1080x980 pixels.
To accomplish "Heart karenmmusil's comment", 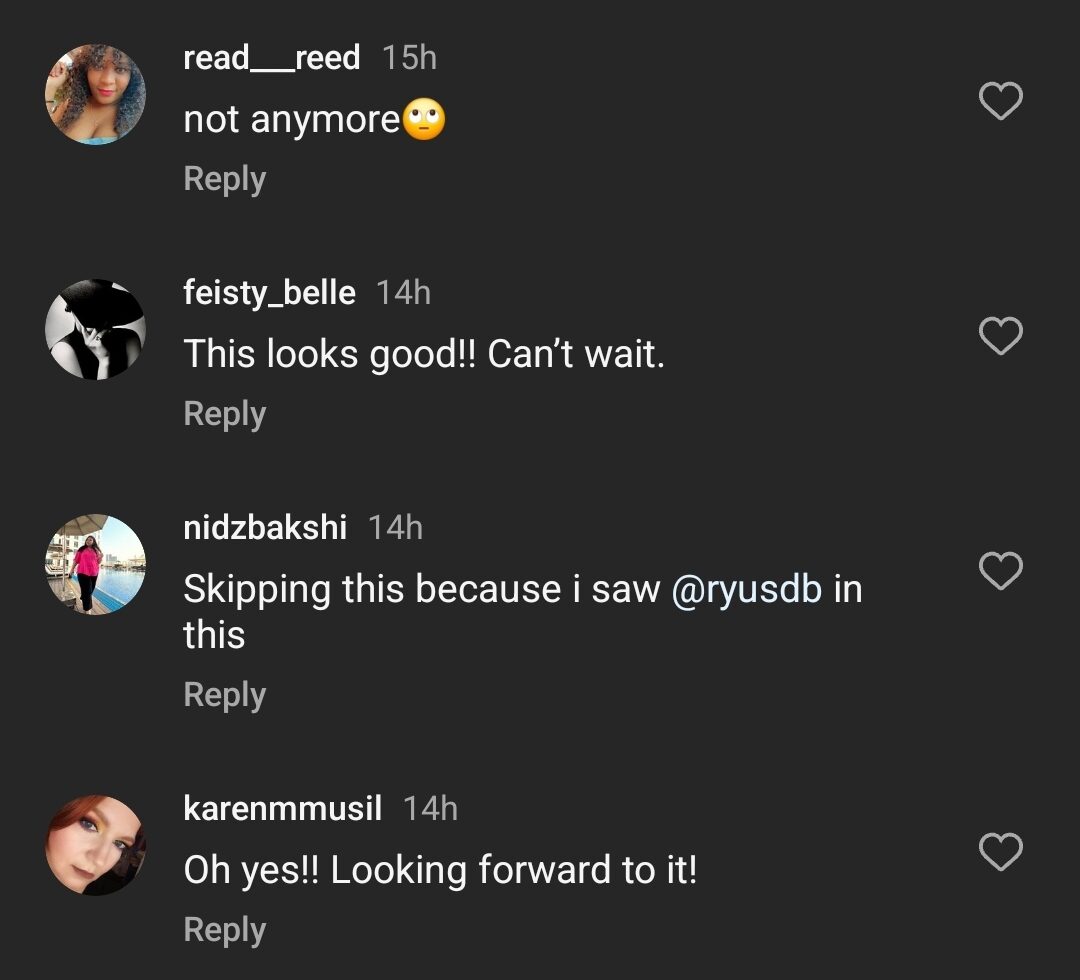I will pos(1000,852).
